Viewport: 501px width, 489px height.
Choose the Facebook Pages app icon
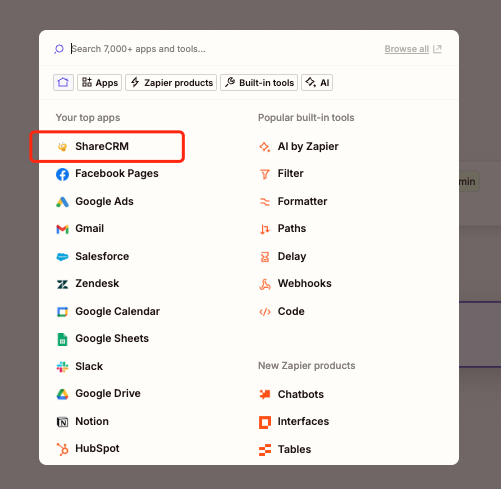[x=62, y=174]
